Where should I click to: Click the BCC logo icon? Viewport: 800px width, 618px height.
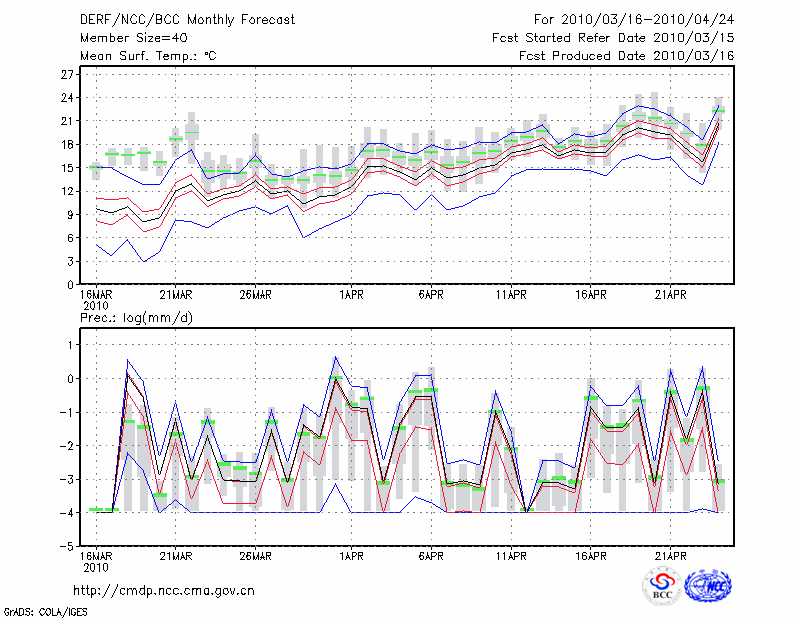coord(661,585)
